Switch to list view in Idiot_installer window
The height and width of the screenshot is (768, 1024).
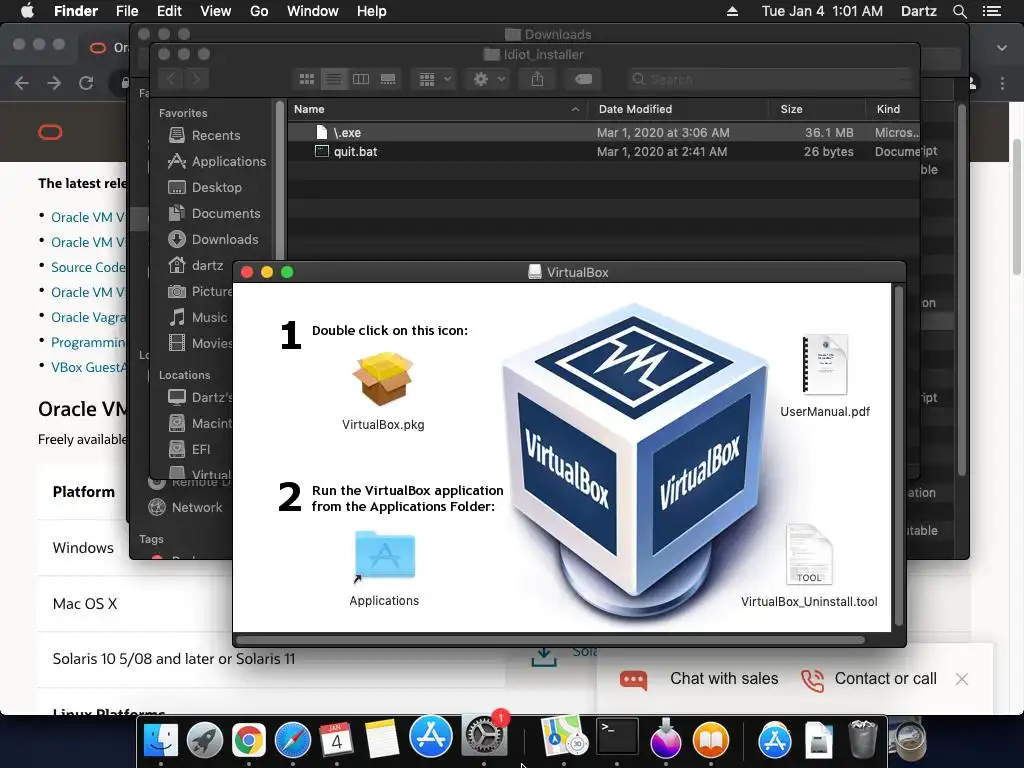tap(334, 79)
